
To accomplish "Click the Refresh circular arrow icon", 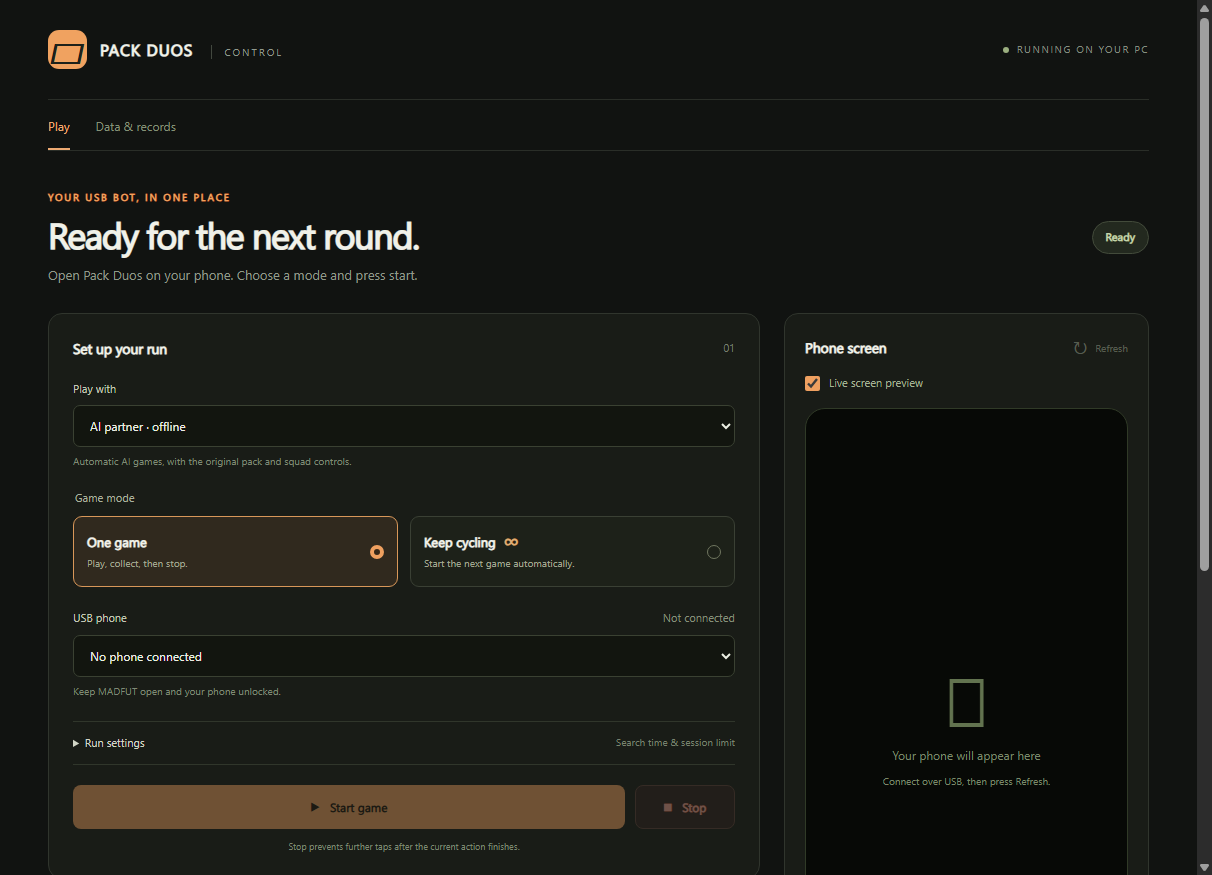I will [1080, 348].
